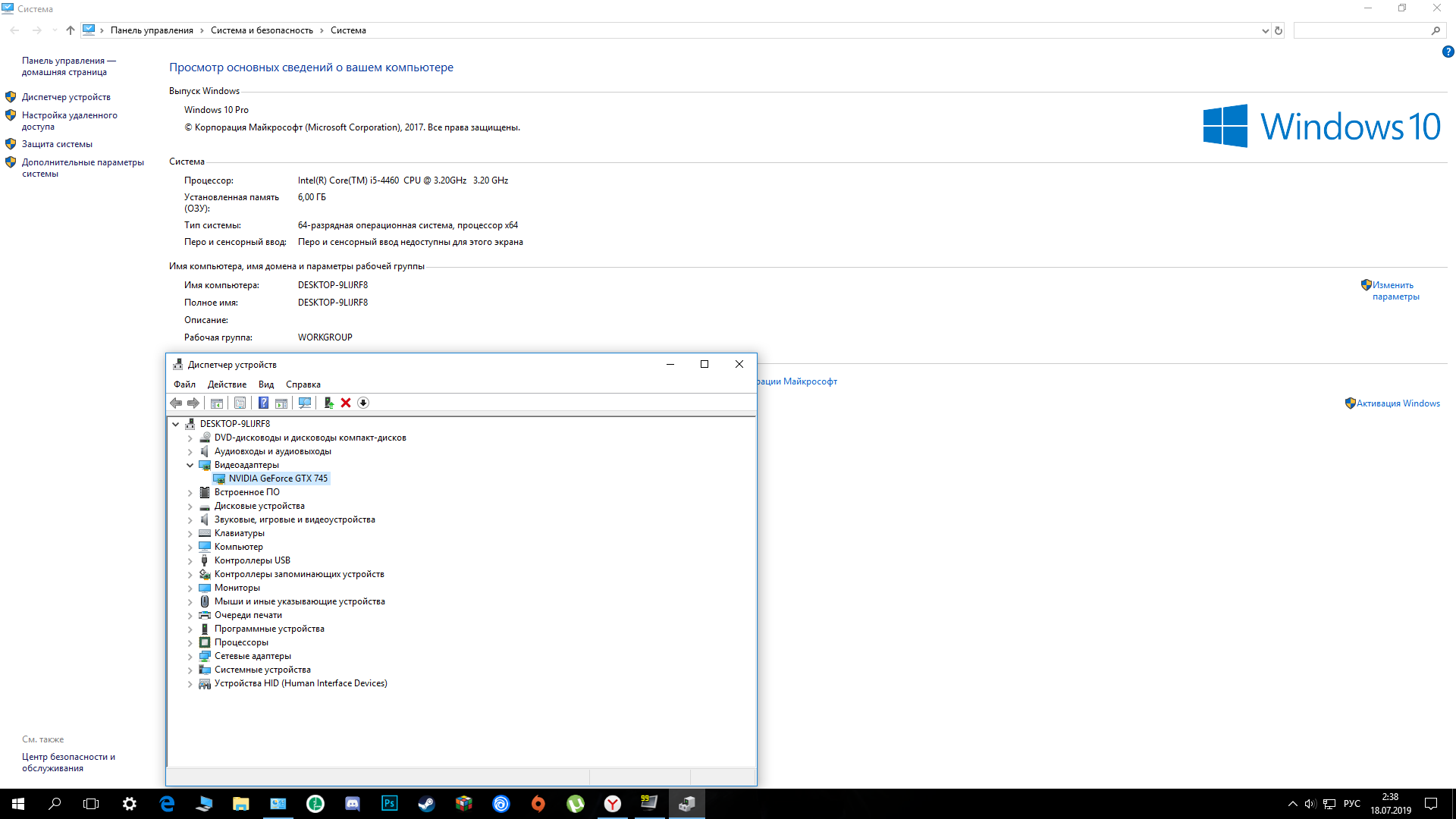Open Steam from the taskbar
Viewport: 1456px width, 819px height.
point(426,804)
